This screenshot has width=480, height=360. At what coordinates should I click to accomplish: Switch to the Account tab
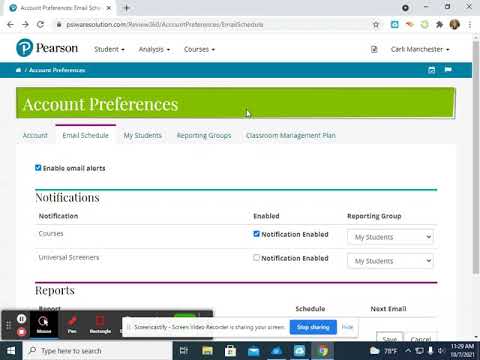35,135
